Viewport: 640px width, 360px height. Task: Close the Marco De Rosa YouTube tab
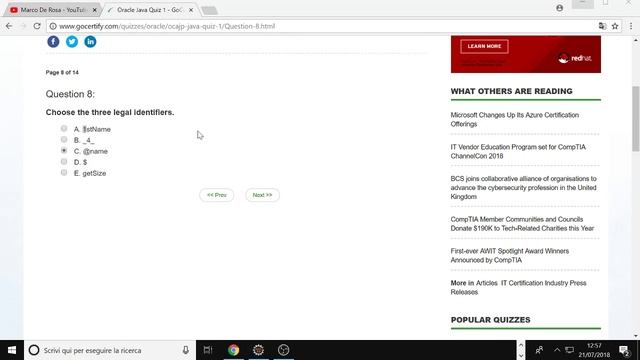point(95,10)
